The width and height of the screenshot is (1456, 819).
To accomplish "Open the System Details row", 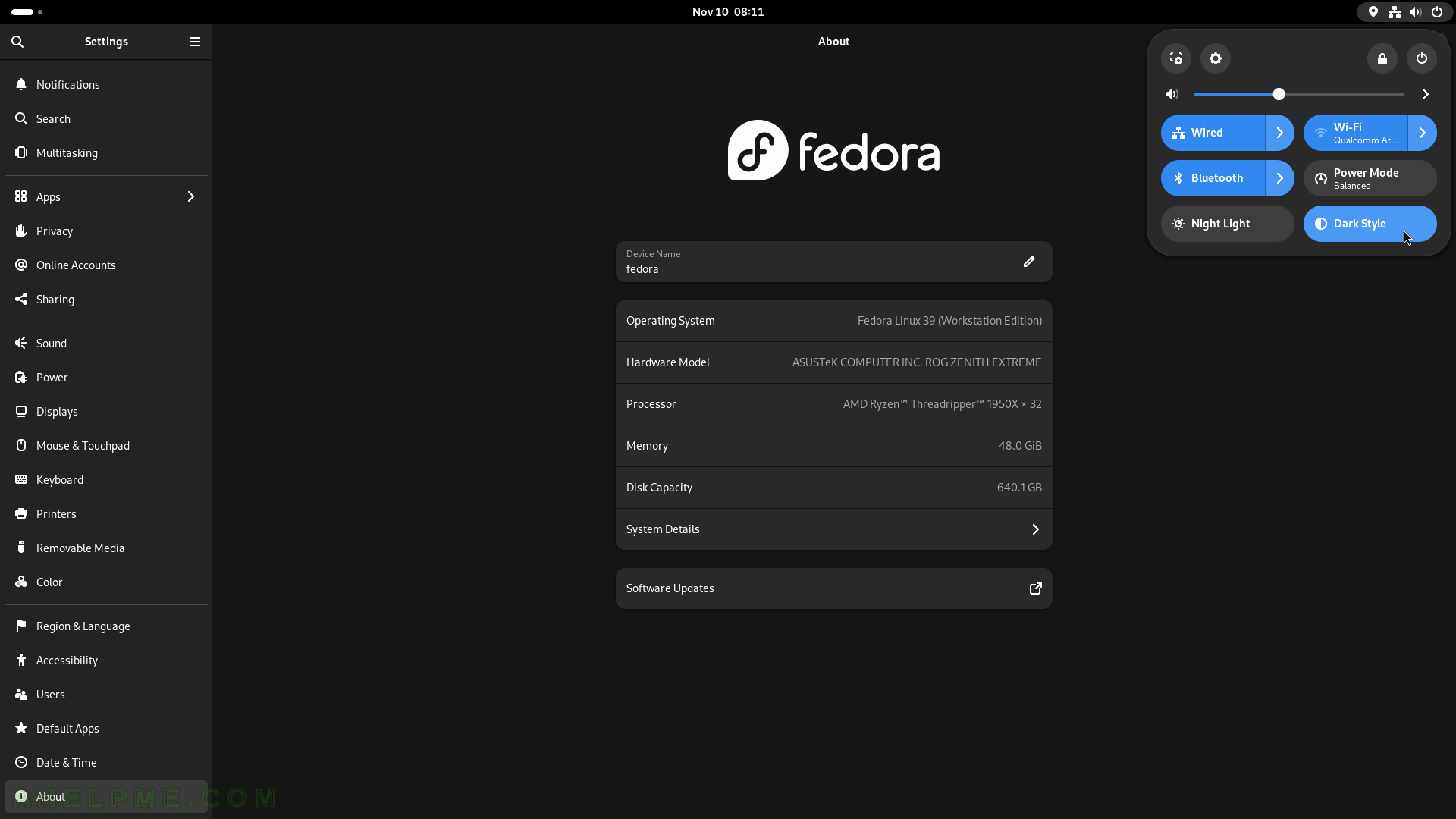I will [x=834, y=529].
